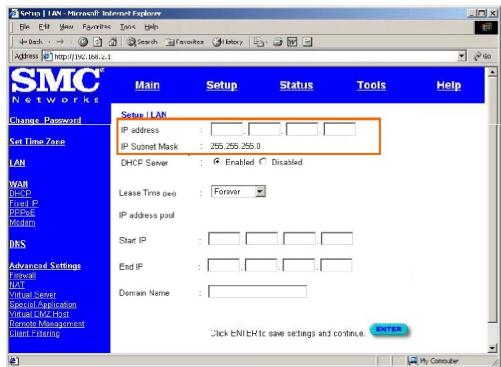The image size is (501, 367).
Task: Select the DHCP Server Enabled radio button
Action: 217,162
